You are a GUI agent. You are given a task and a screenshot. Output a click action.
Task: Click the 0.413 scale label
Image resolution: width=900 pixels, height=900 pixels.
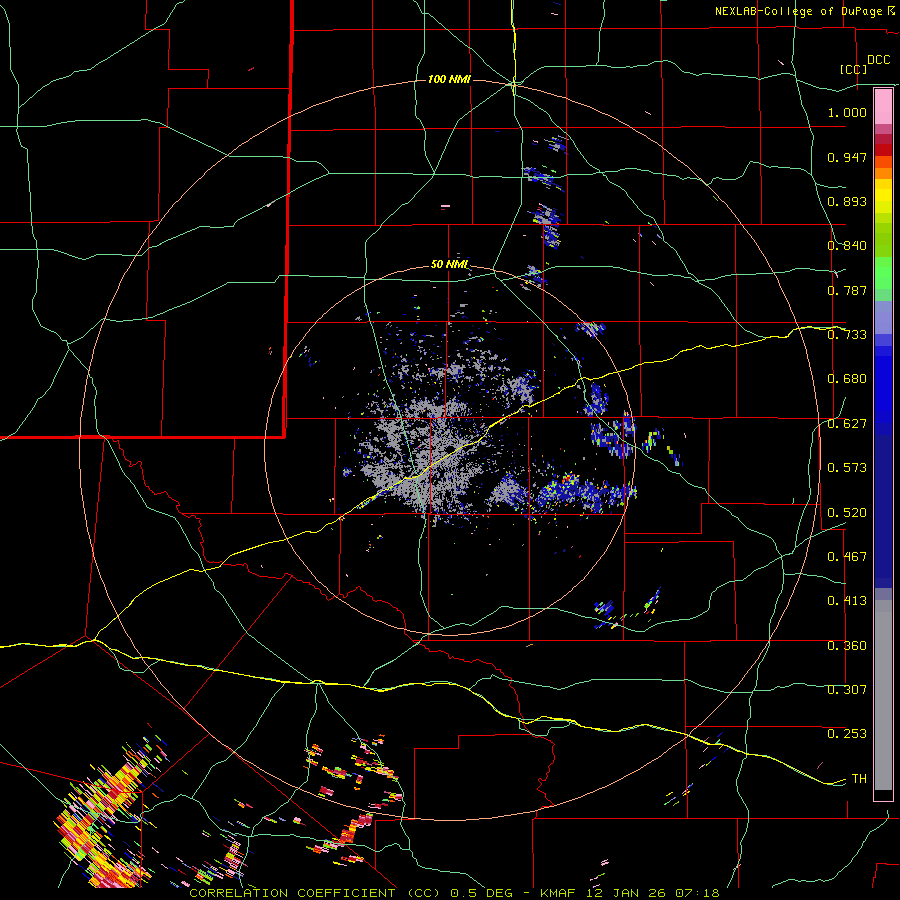847,601
